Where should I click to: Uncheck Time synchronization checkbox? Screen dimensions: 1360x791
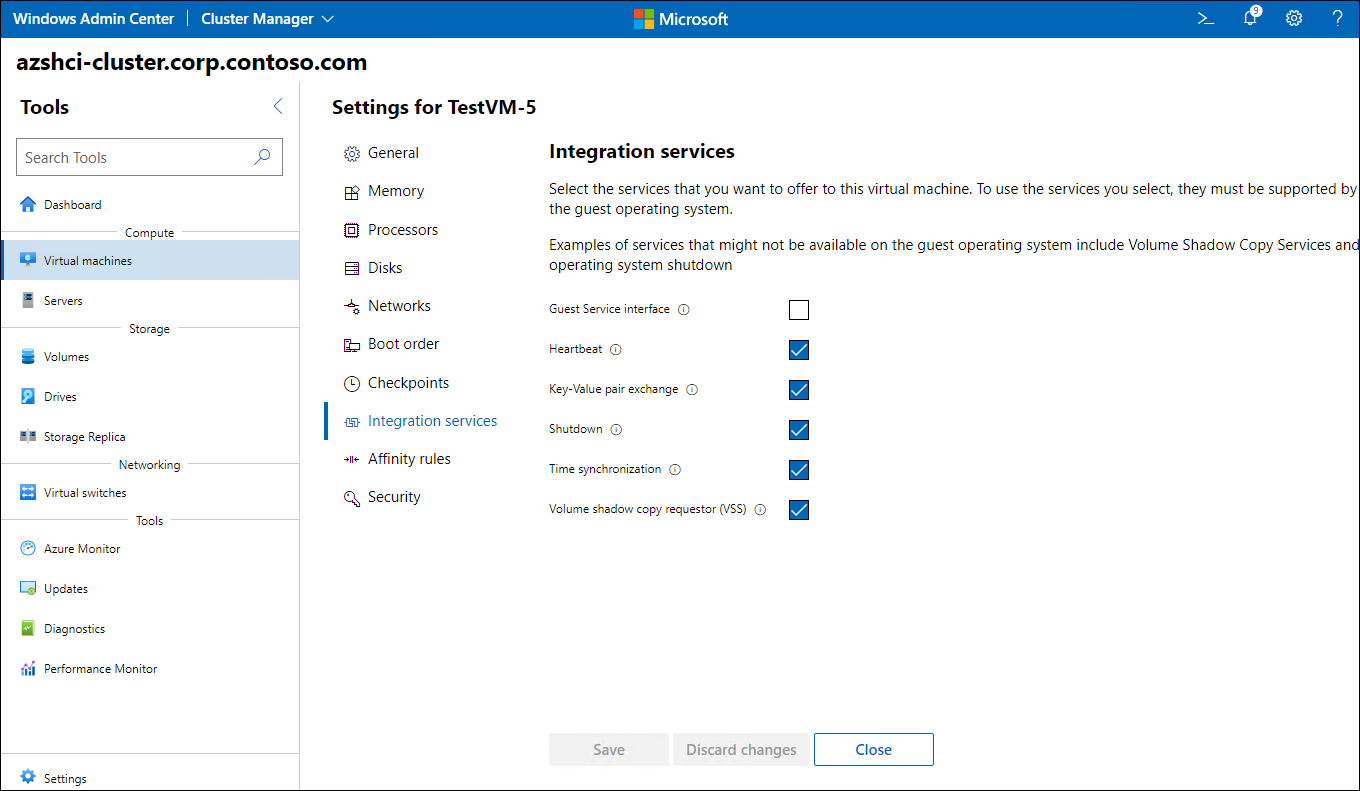click(x=798, y=470)
